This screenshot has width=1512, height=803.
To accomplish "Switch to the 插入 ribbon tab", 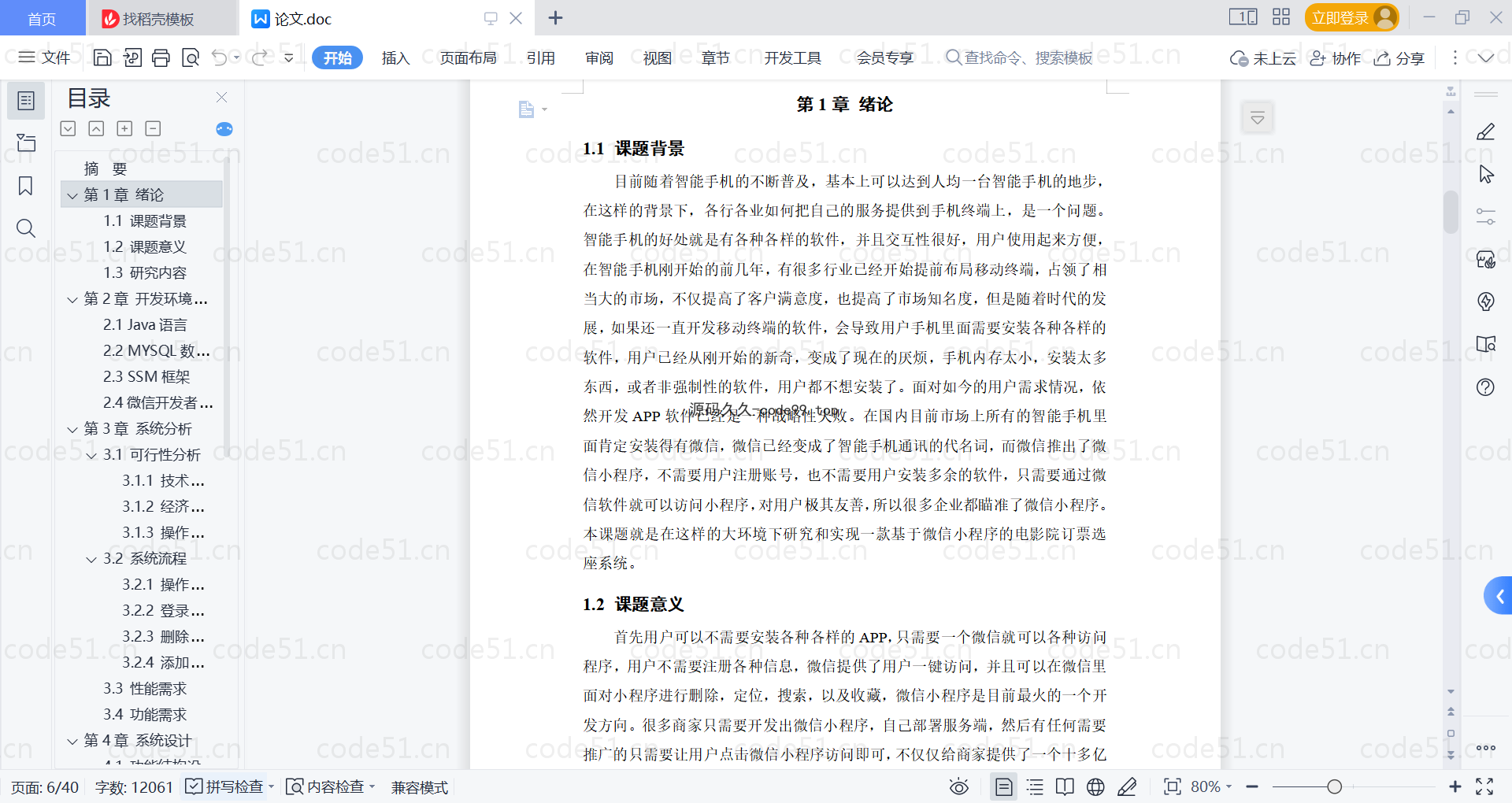I will (395, 57).
